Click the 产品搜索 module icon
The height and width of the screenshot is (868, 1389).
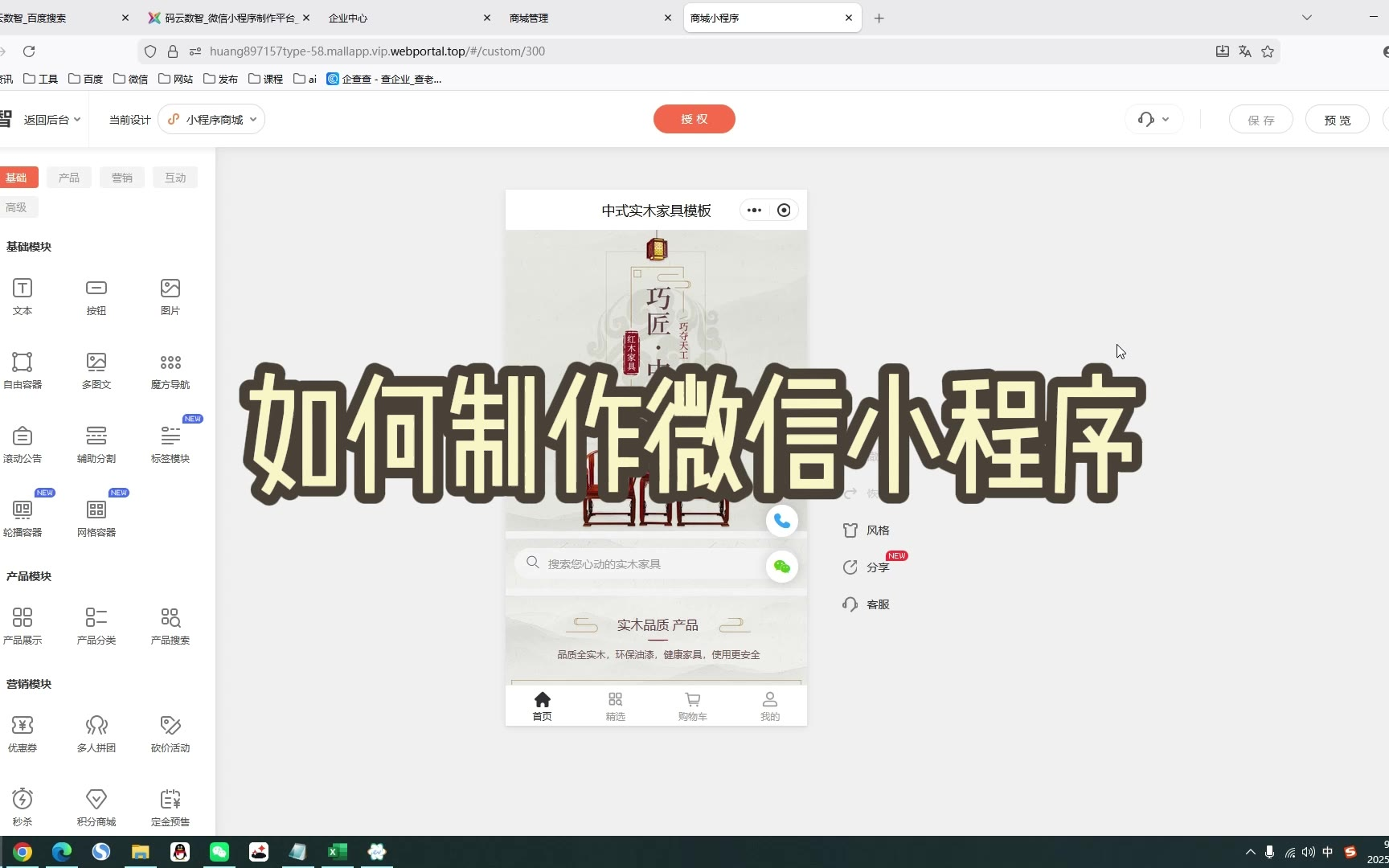pyautogui.click(x=170, y=618)
